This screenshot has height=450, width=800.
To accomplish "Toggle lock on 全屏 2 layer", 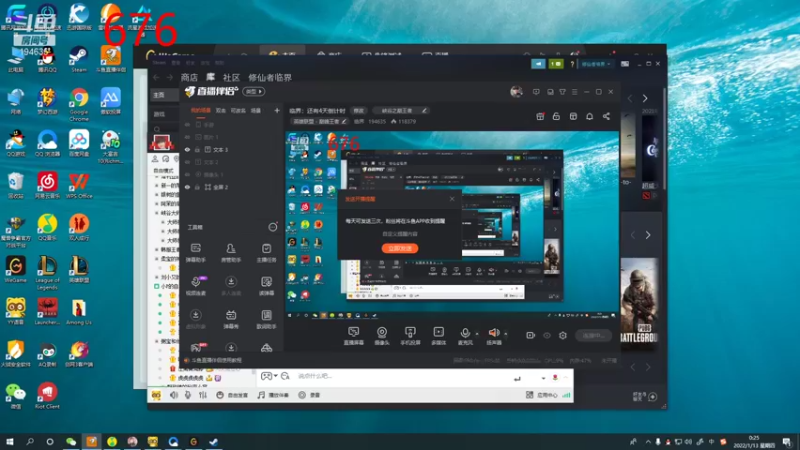I will (197, 187).
